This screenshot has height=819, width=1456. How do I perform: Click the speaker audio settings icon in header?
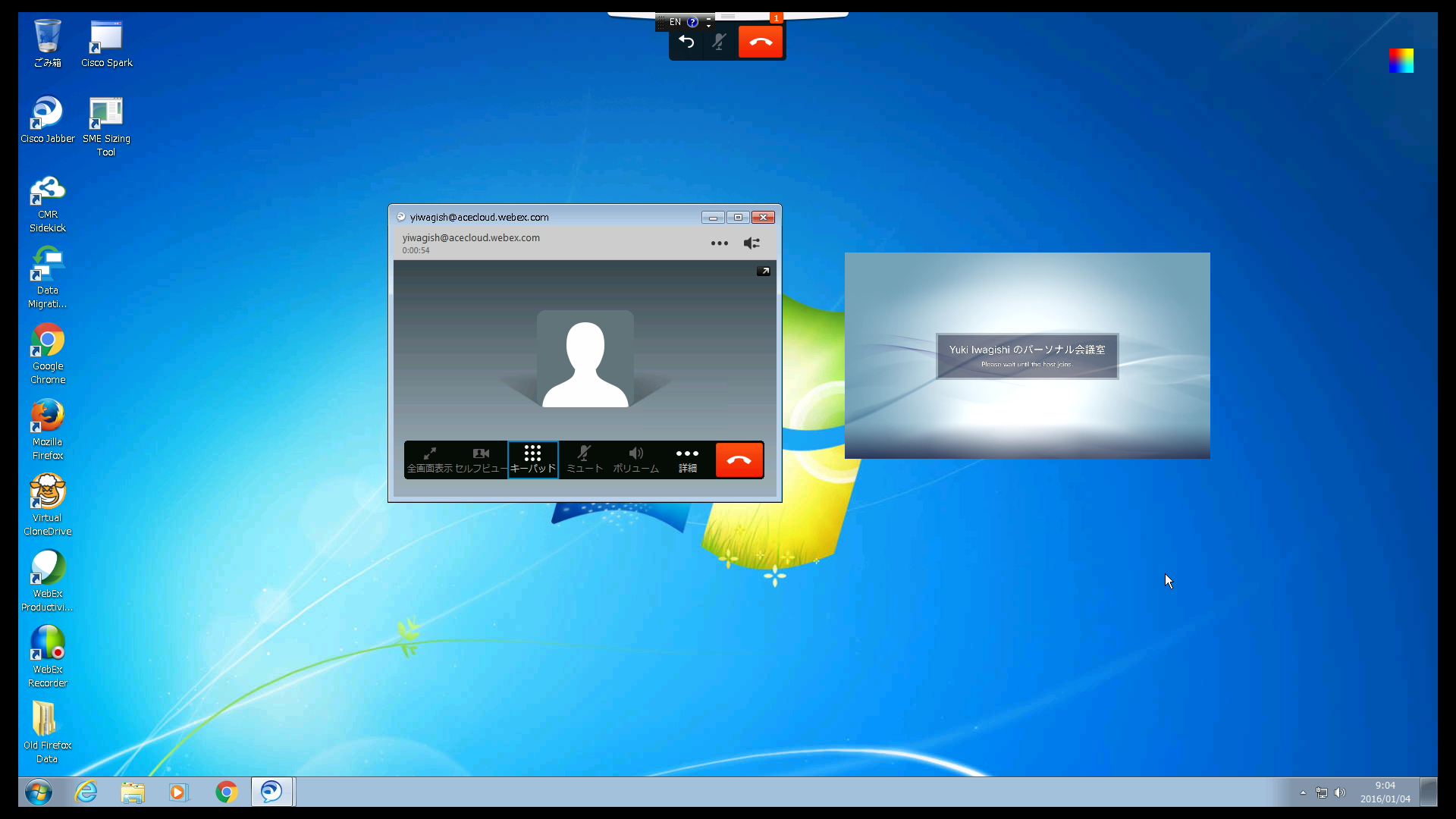(x=752, y=243)
